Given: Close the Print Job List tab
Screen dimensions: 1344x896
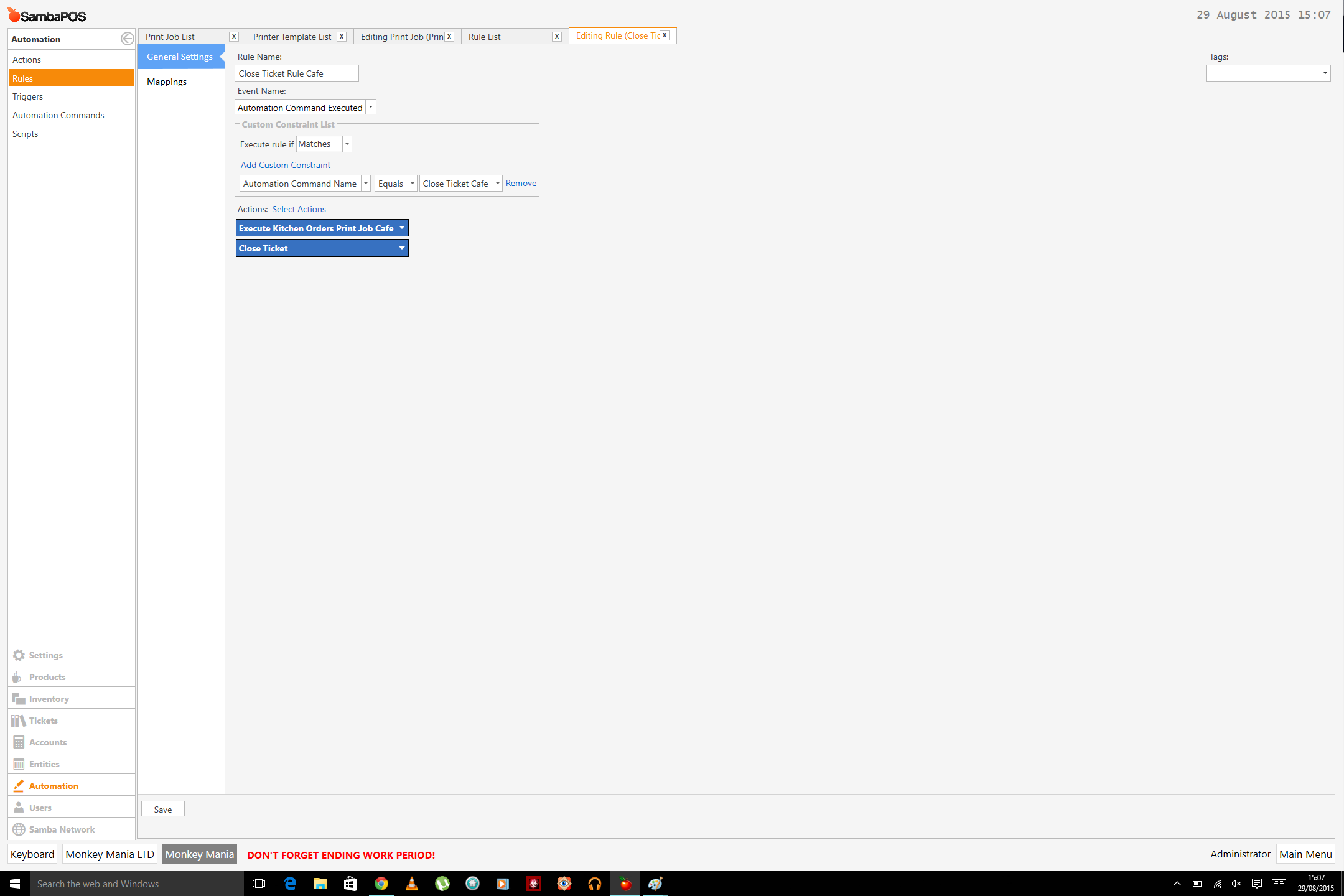Looking at the screenshot, I should click(234, 37).
